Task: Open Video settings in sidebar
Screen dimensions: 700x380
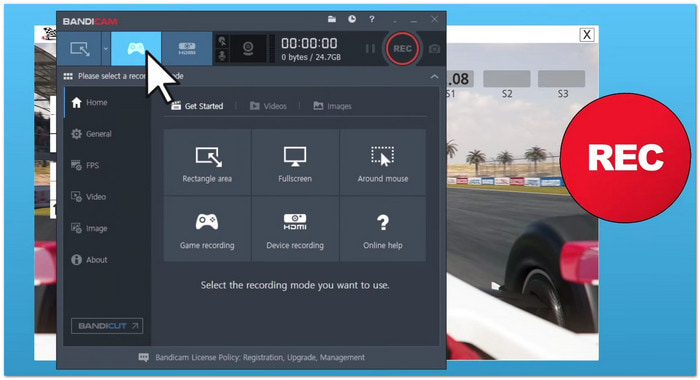Action: (88, 197)
